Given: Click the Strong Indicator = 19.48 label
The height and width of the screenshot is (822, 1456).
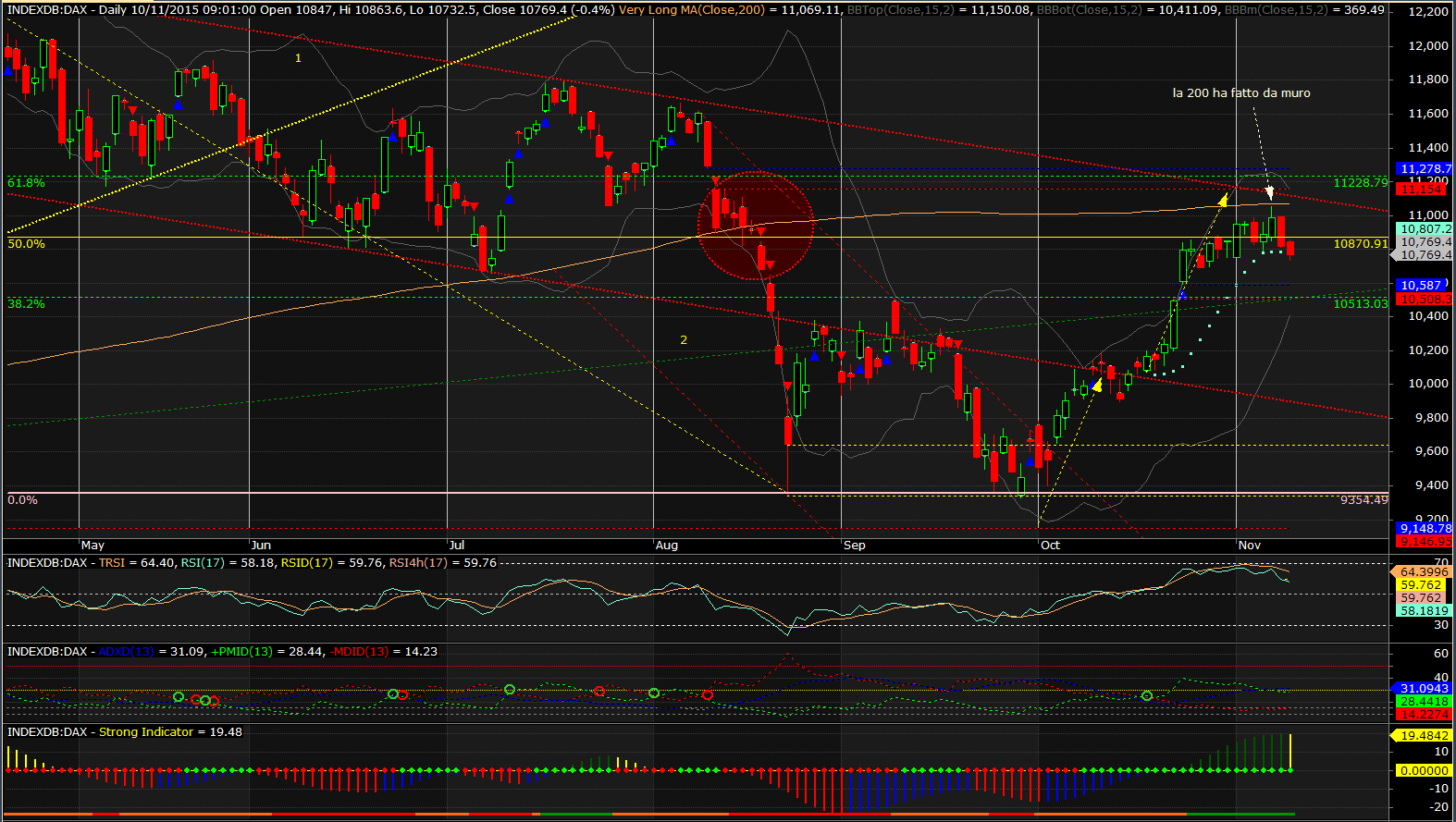Looking at the screenshot, I should point(171,732).
